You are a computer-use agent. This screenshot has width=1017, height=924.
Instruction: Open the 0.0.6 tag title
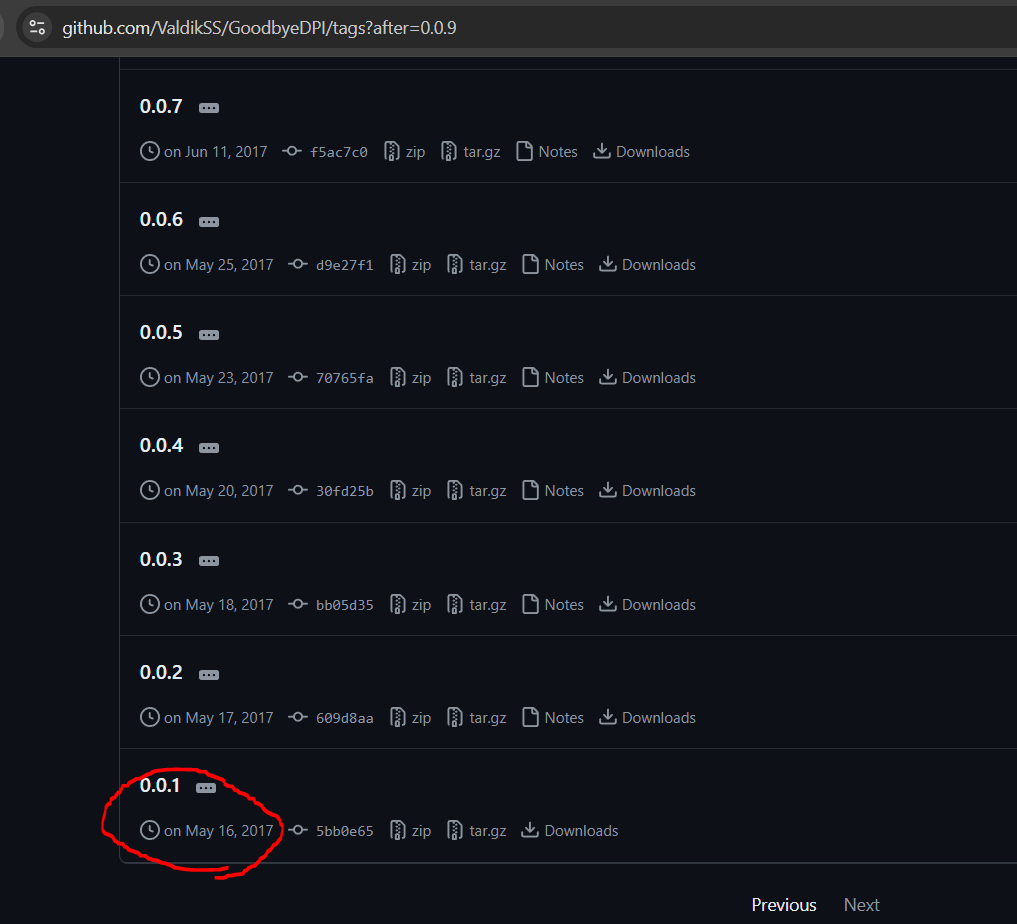pos(162,220)
